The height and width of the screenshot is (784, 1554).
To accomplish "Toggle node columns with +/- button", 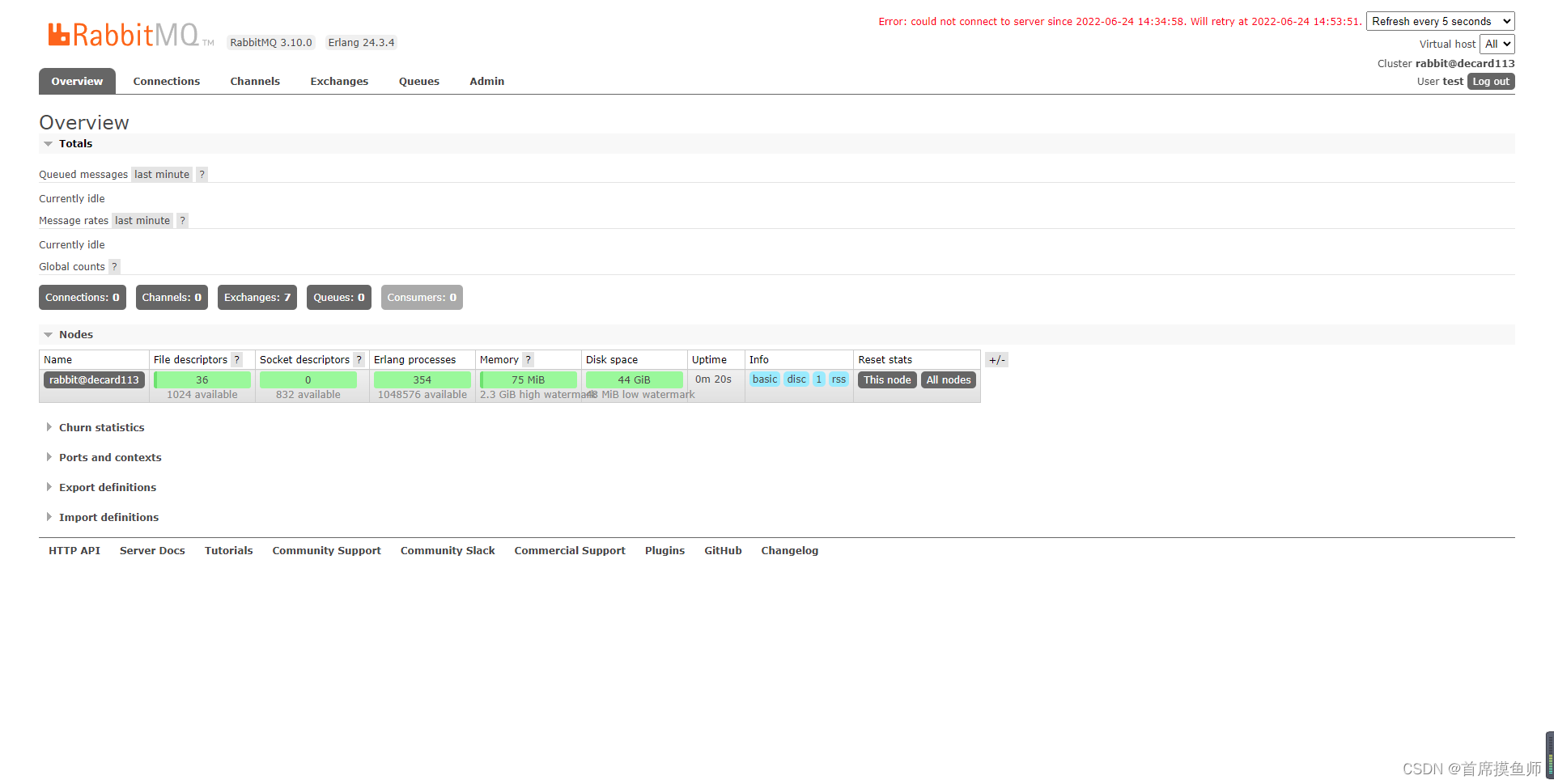I will click(996, 360).
